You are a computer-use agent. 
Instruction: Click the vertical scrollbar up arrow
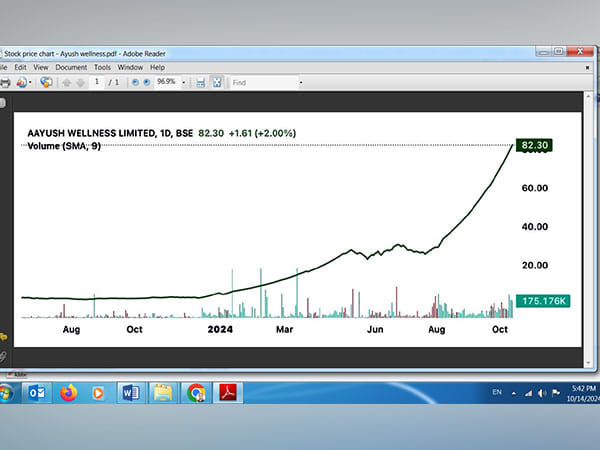(589, 96)
